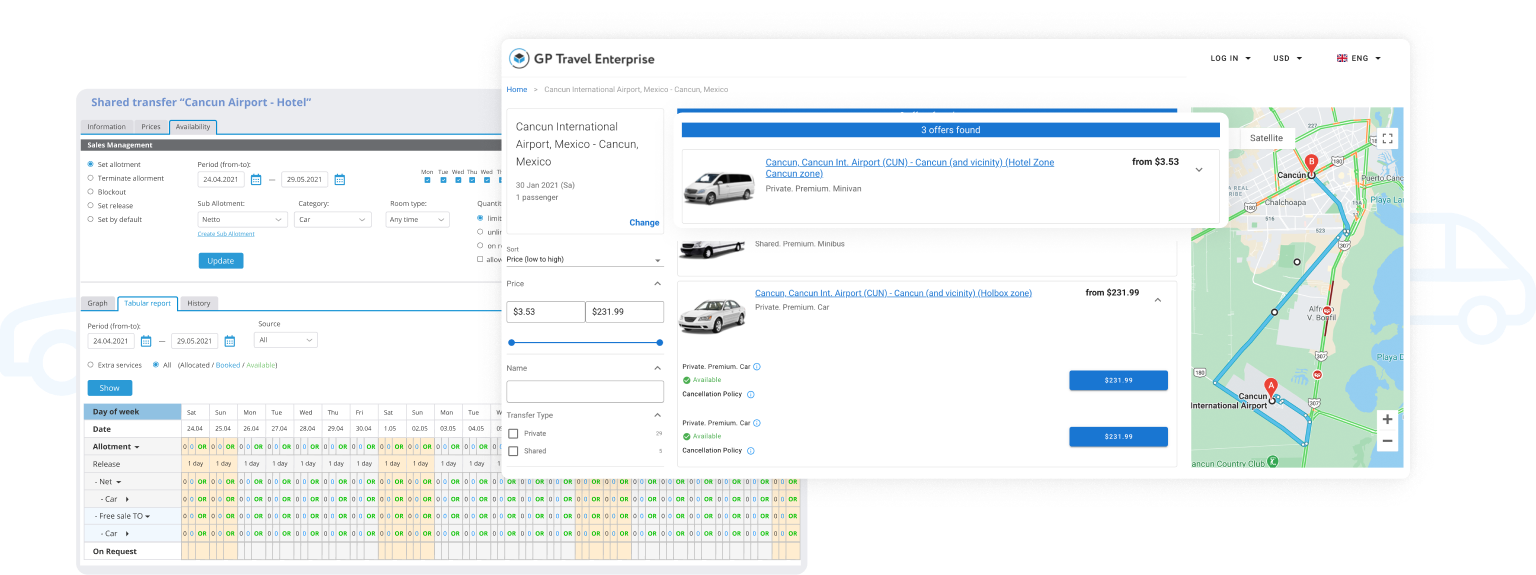Click the maximum price slider handle
Image resolution: width=1536 pixels, height=575 pixels.
click(660, 342)
